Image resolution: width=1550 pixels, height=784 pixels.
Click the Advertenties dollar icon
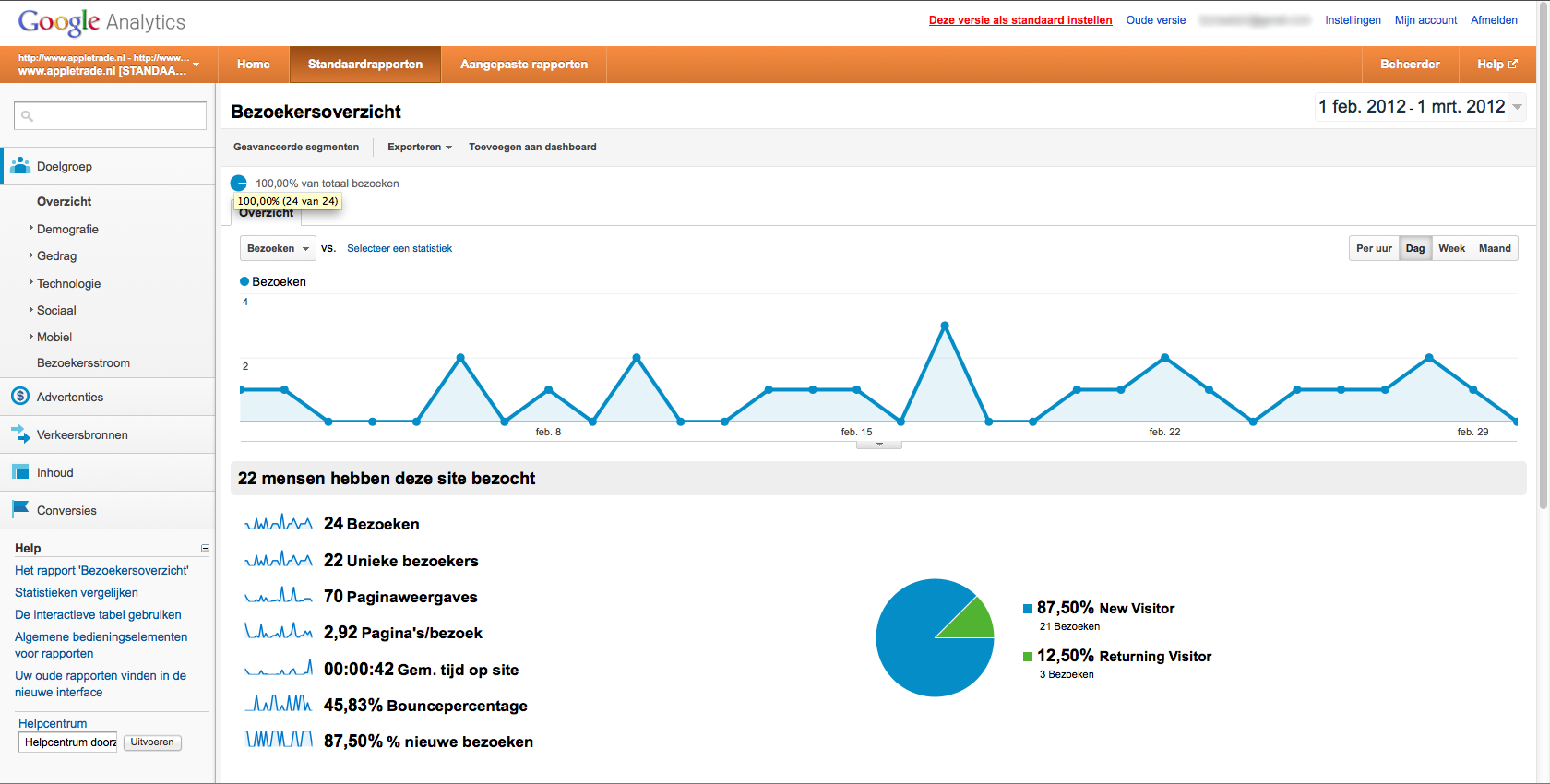[20, 397]
